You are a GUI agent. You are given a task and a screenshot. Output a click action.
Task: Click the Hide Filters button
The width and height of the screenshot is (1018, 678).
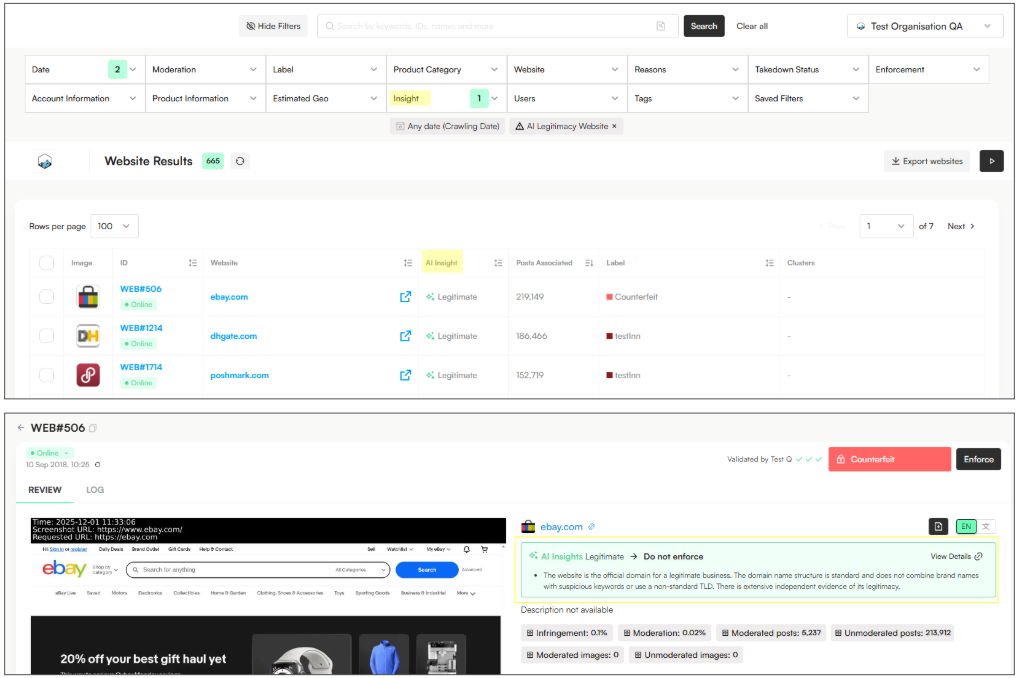[x=273, y=26]
